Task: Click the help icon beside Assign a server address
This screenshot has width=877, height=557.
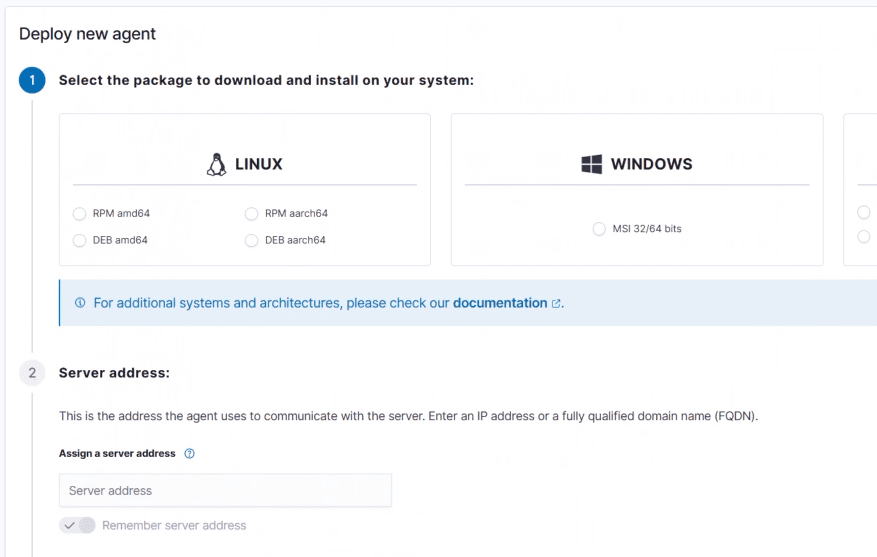Action: (190, 454)
